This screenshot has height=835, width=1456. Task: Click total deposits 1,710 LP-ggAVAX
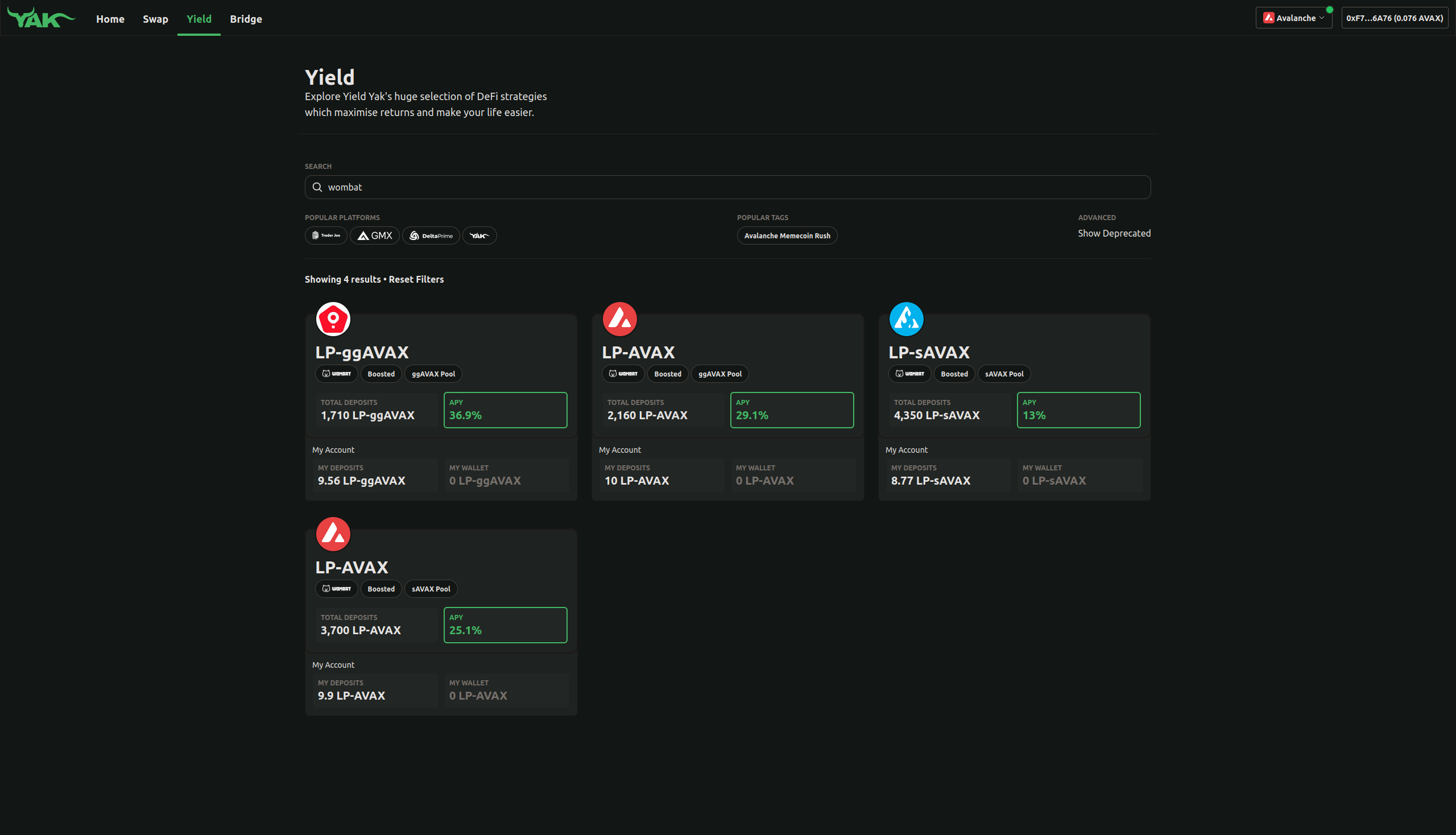(376, 410)
